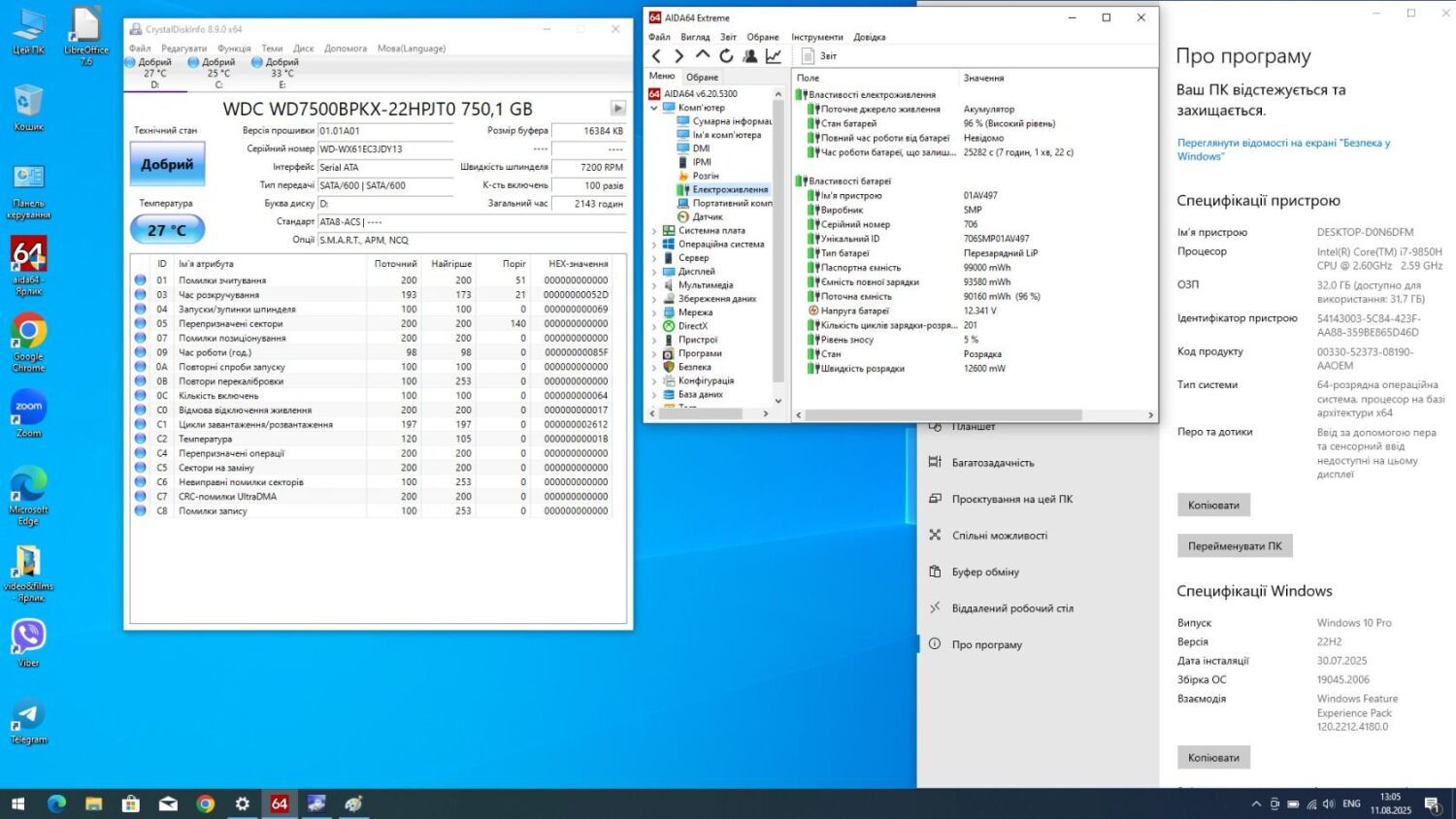This screenshot has width=1456, height=819.
Task: Select the Датчик sensor tree item
Action: click(x=707, y=216)
